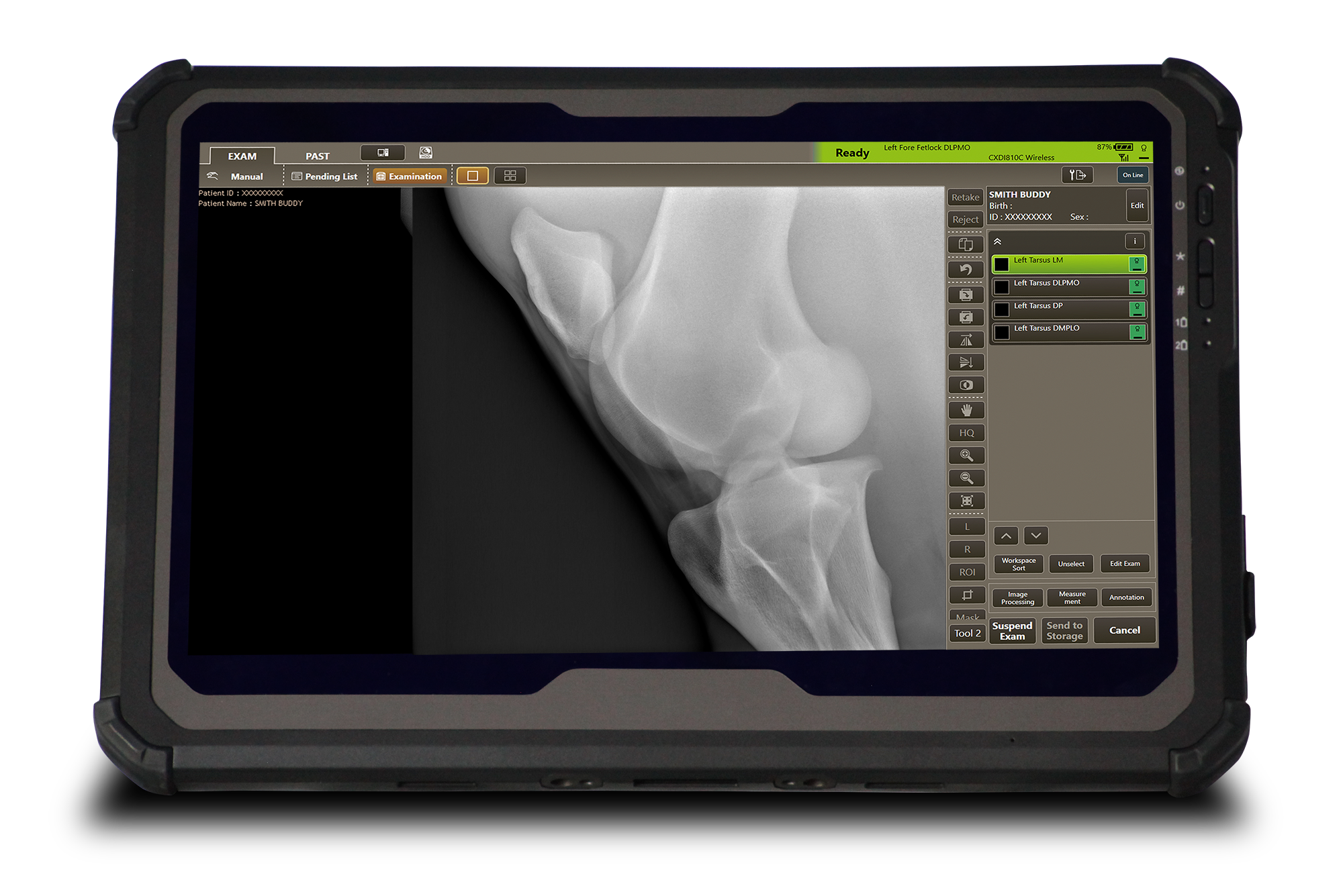Select the Left Tarsus DLPMO protocol
The image size is (1343, 896).
[1069, 287]
